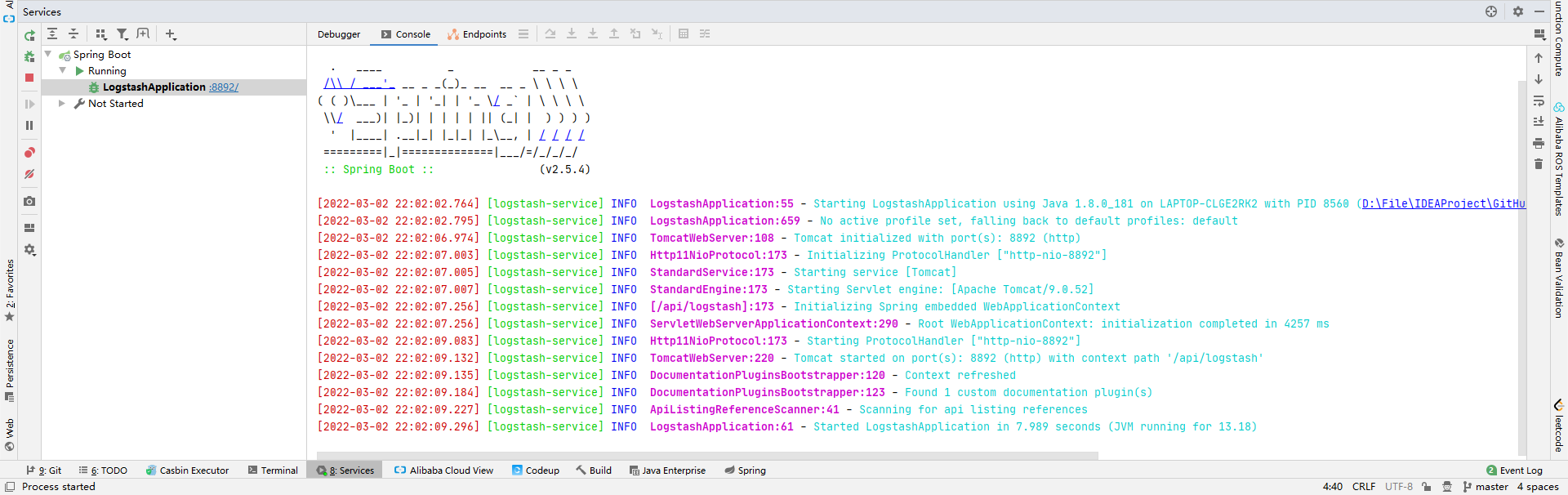Click the Print console output icon
The height and width of the screenshot is (495, 1568).
[1539, 143]
